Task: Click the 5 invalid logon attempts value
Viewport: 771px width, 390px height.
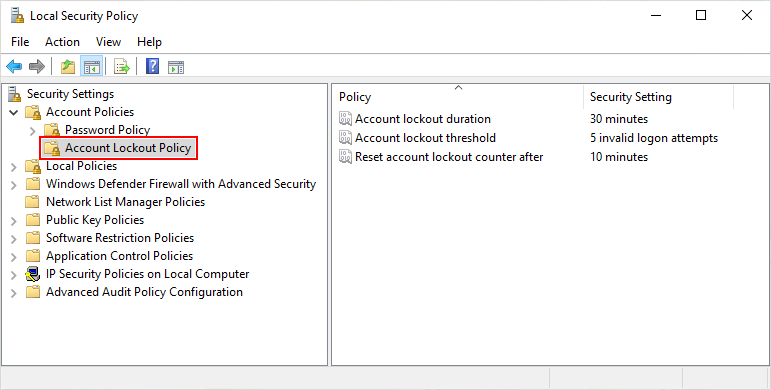Action: click(x=654, y=138)
